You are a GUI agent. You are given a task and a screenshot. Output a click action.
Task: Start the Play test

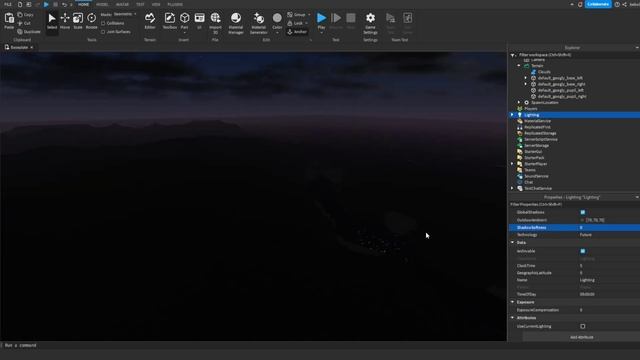pos(321,18)
